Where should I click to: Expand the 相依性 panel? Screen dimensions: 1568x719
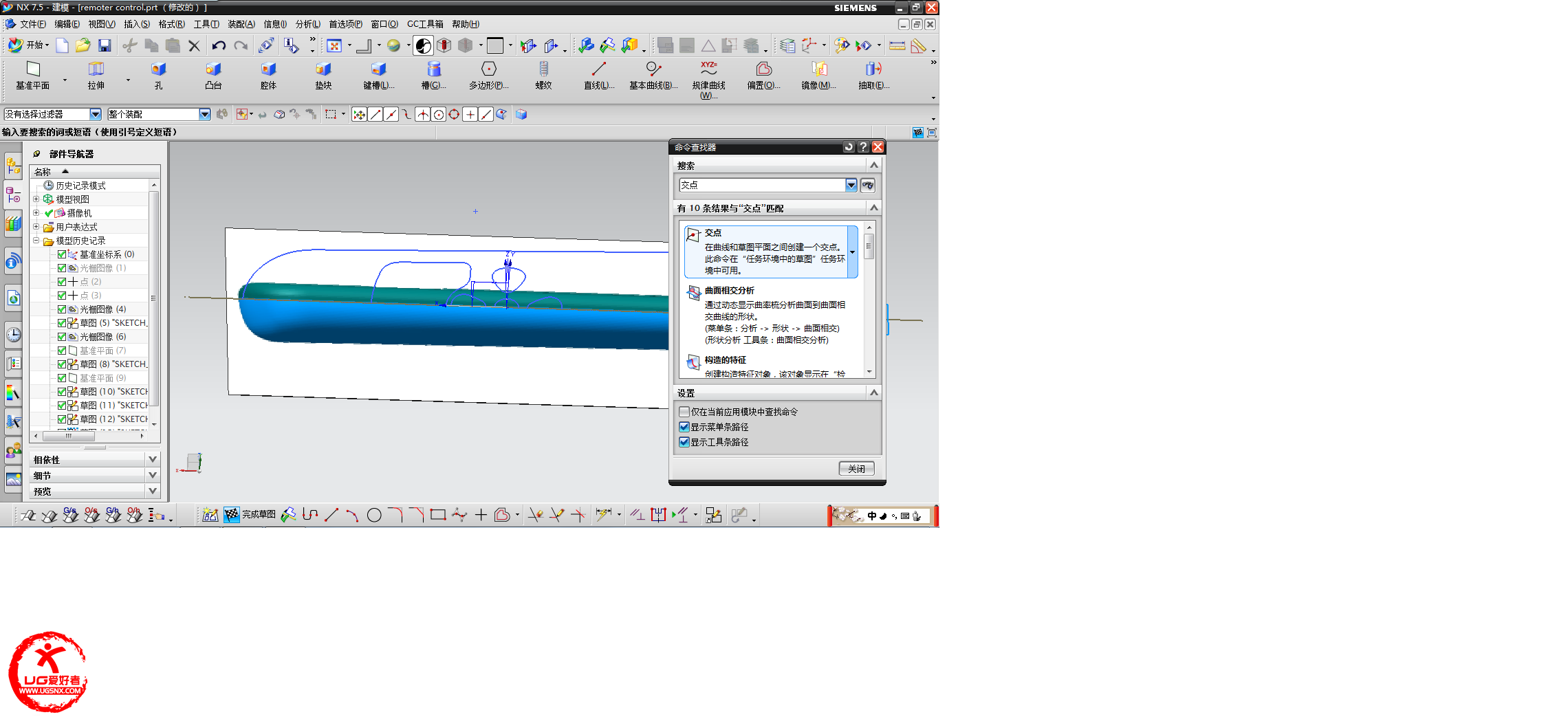point(153,459)
